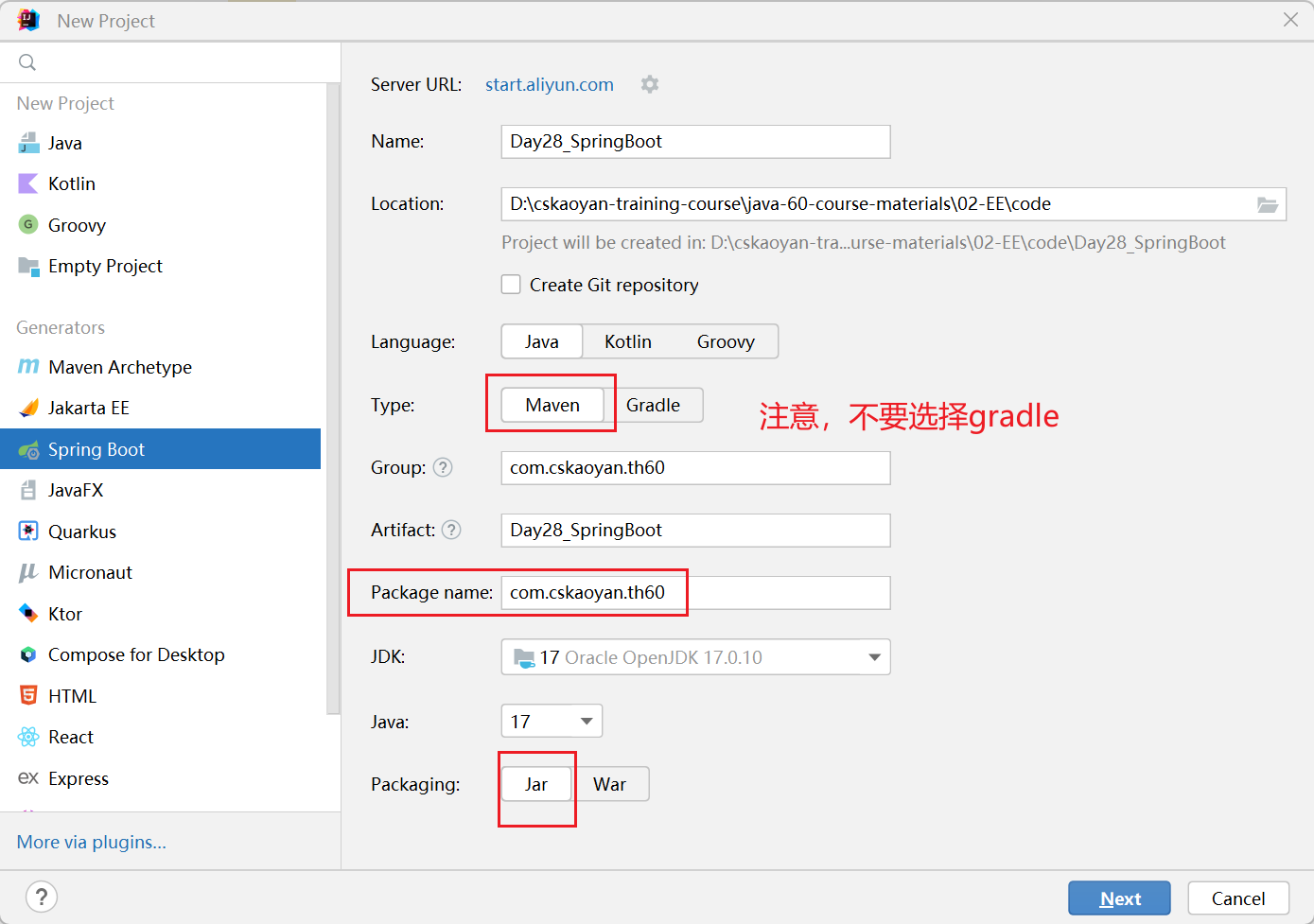
Task: Open Server URL settings gear
Action: pyautogui.click(x=650, y=84)
